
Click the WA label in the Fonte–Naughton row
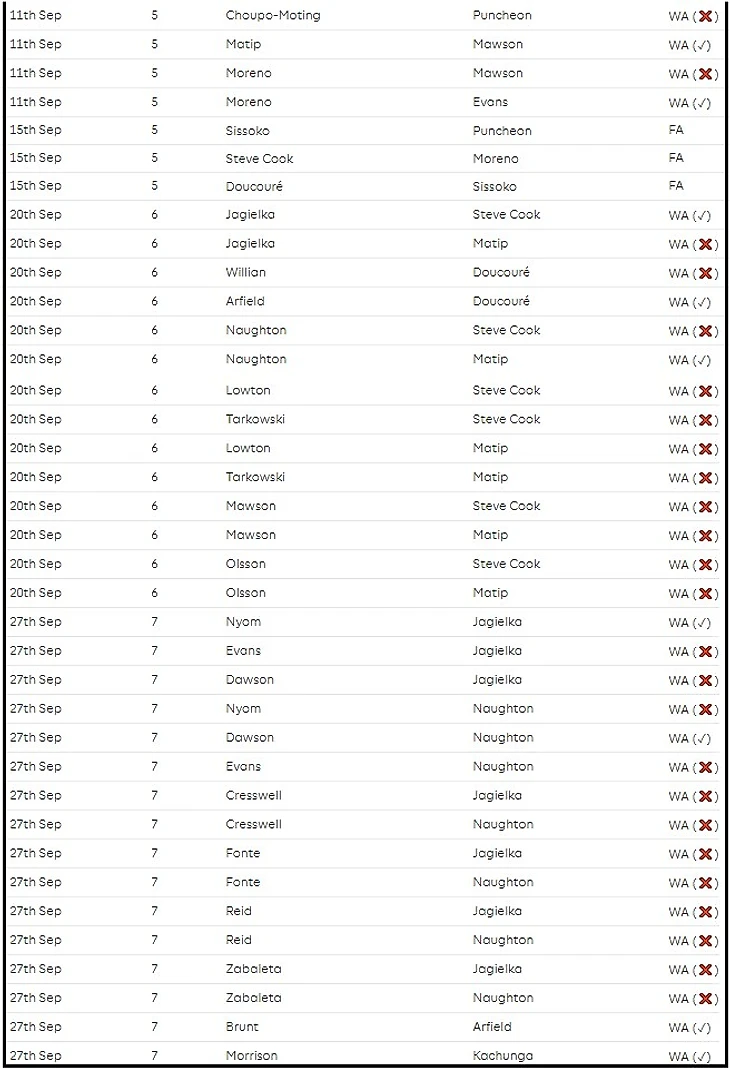(x=678, y=883)
